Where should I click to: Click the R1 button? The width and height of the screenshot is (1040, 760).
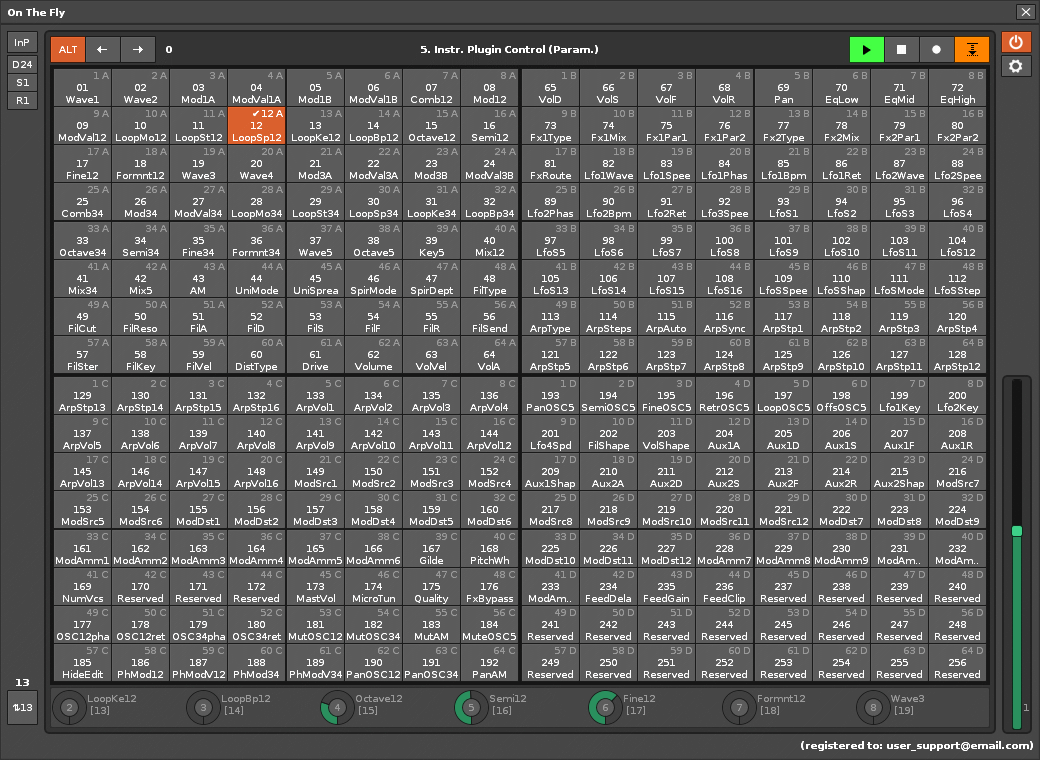click(x=22, y=100)
